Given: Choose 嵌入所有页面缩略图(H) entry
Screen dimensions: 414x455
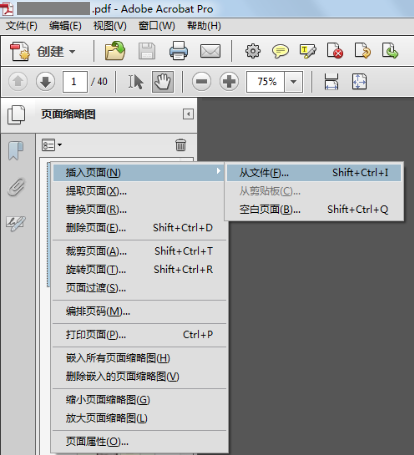Looking at the screenshot, I should click(139, 358).
